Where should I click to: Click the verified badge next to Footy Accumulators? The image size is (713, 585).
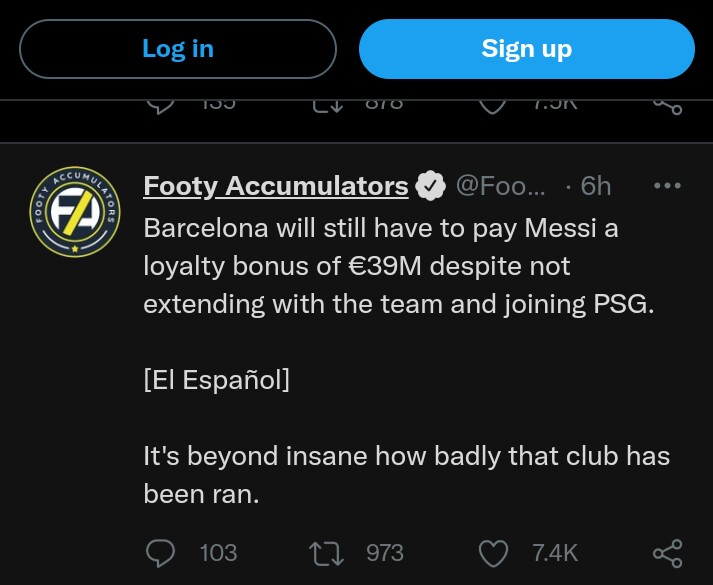coord(430,185)
